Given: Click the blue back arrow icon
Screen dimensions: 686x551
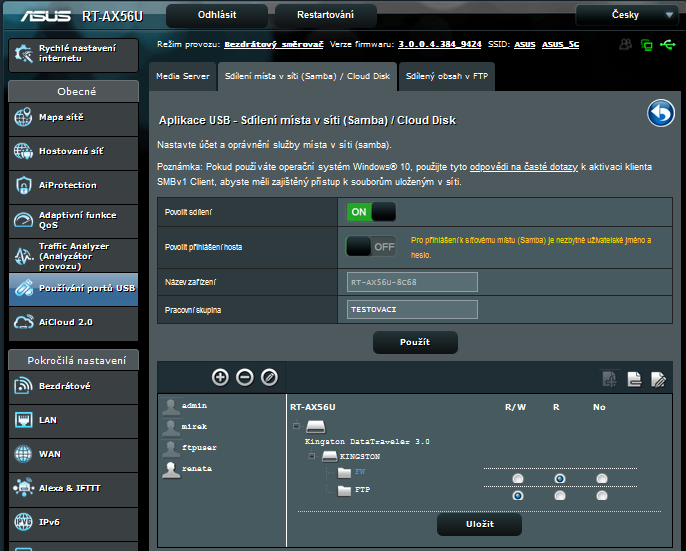Looking at the screenshot, I should coord(660,113).
